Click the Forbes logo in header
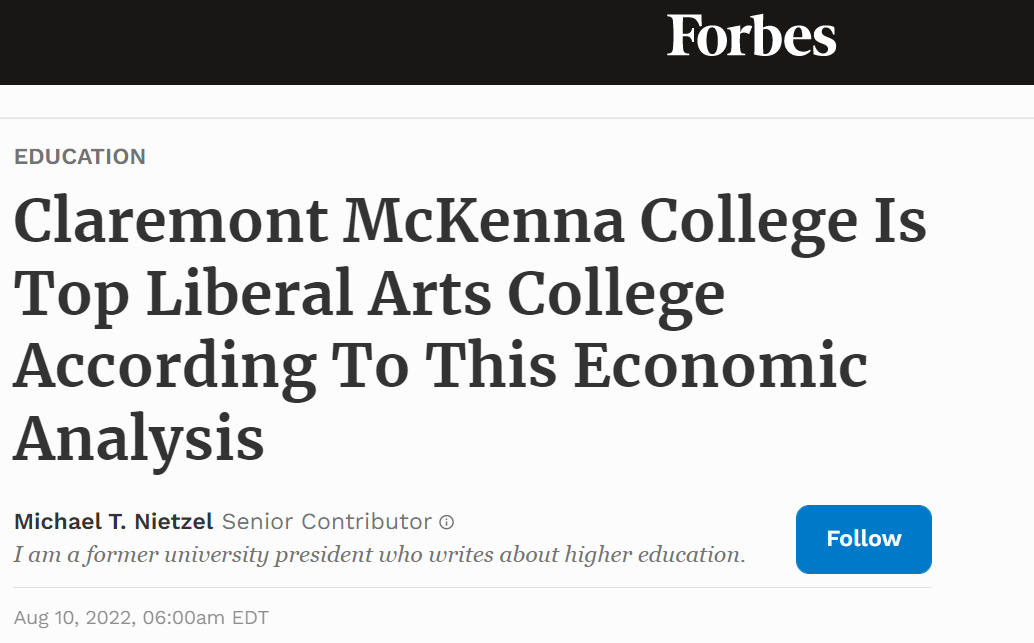Image resolution: width=1034 pixels, height=643 pixels. pos(751,36)
